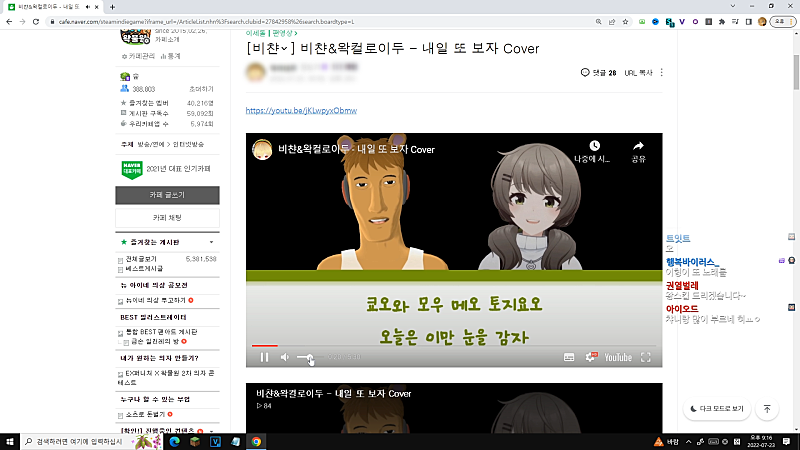This screenshot has width=800, height=450.
Task: Open the 스스로 돈벌기 board
Action: [x=145, y=414]
